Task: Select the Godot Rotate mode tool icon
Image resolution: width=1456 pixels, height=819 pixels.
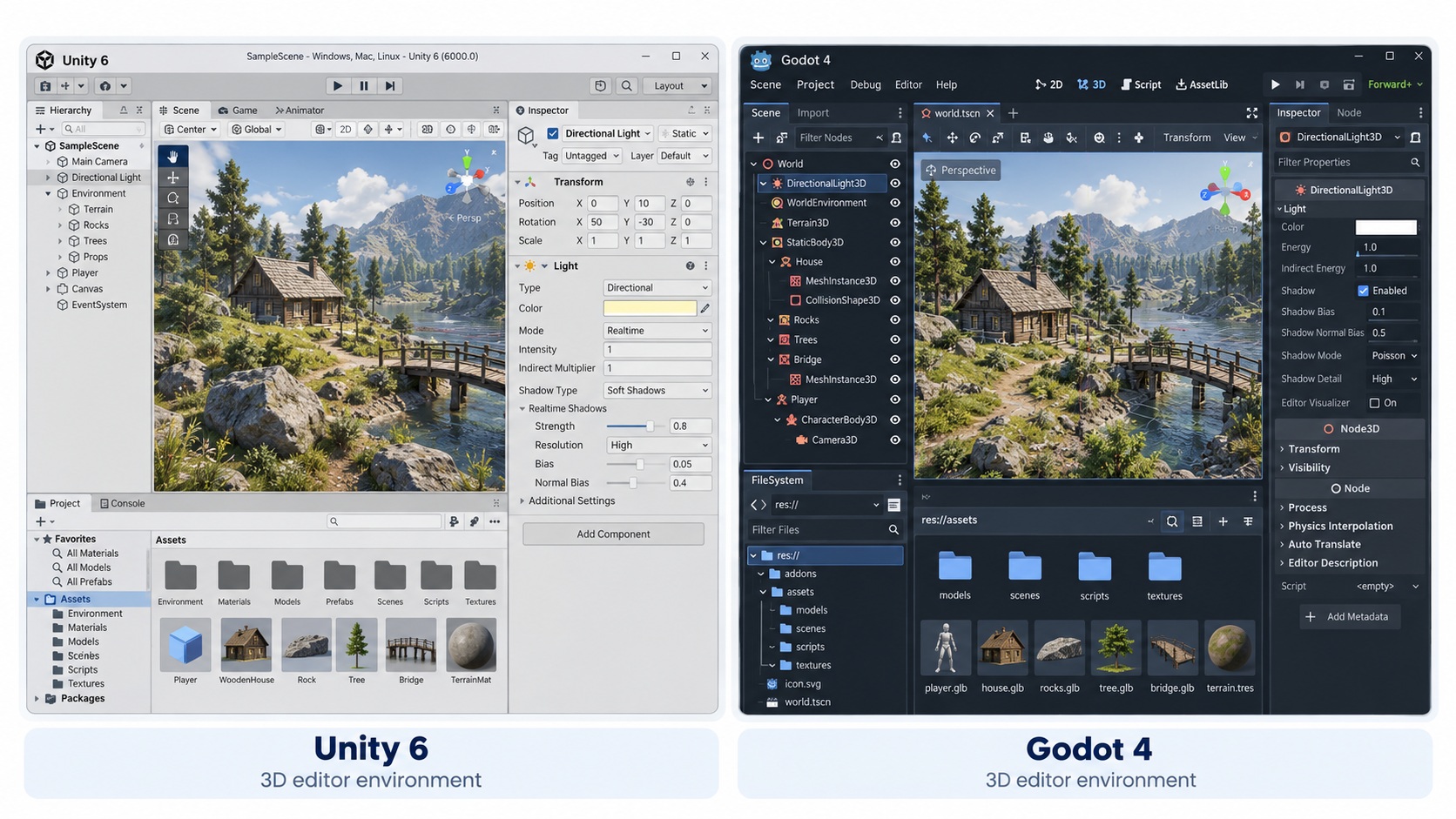Action: click(x=975, y=138)
